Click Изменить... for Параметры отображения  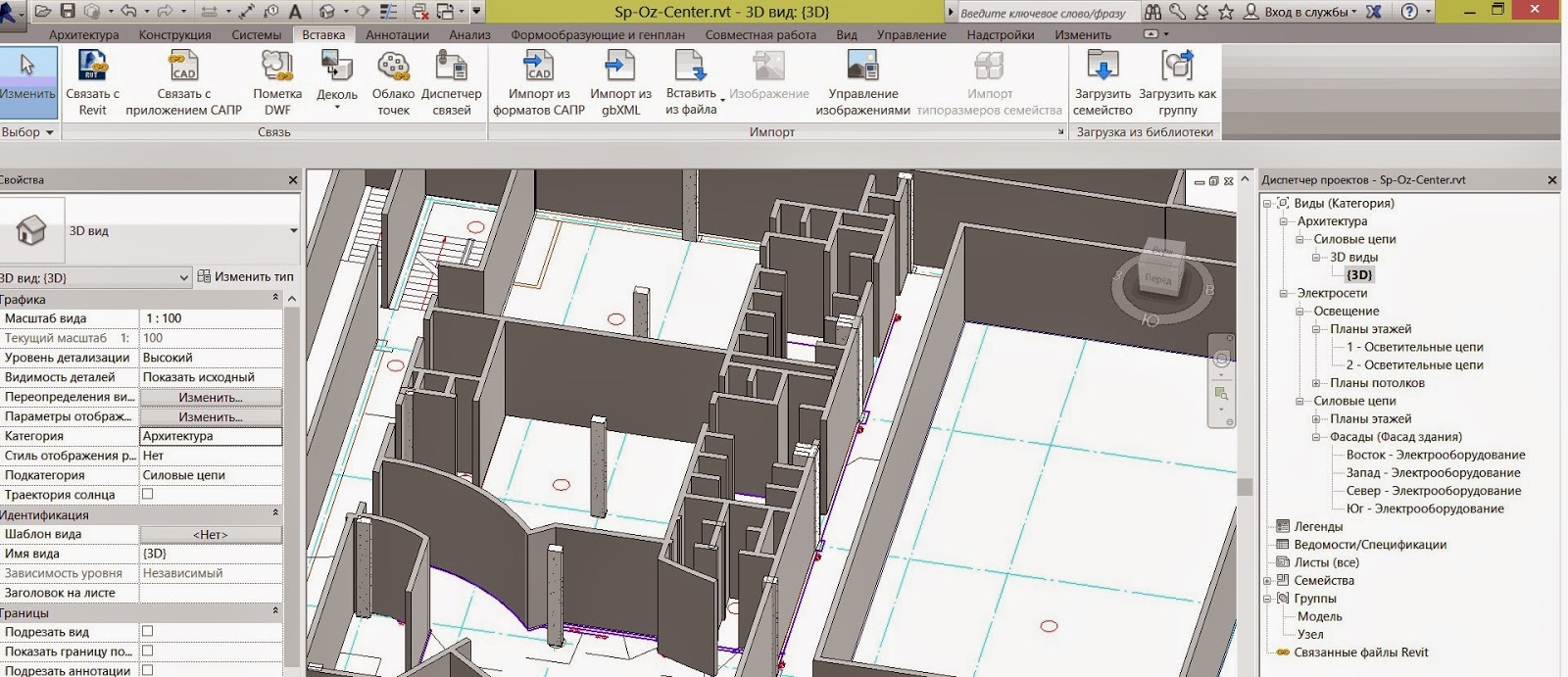coord(211,416)
